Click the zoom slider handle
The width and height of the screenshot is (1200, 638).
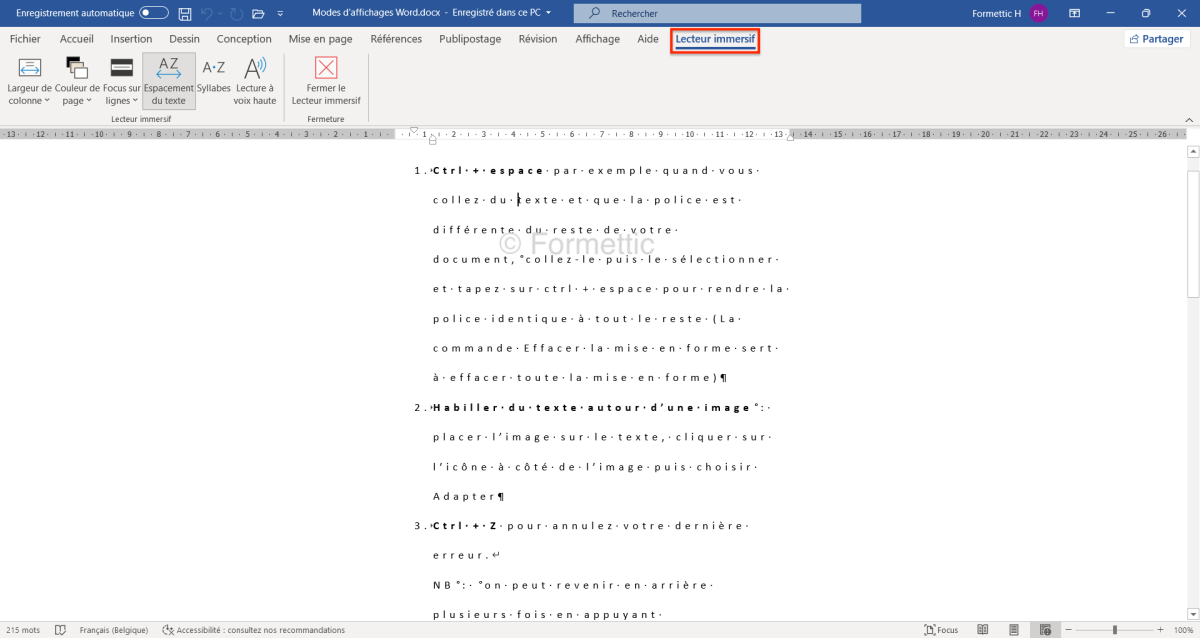pos(1115,630)
